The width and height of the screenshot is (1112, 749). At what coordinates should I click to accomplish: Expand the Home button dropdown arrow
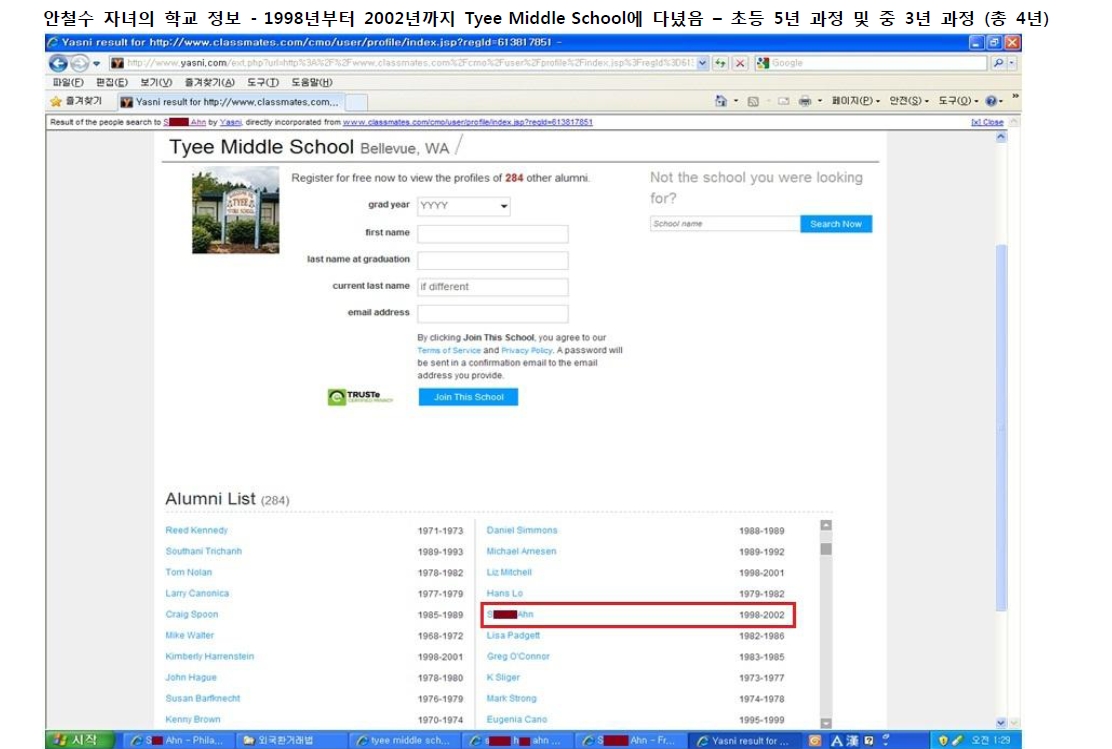[736, 101]
